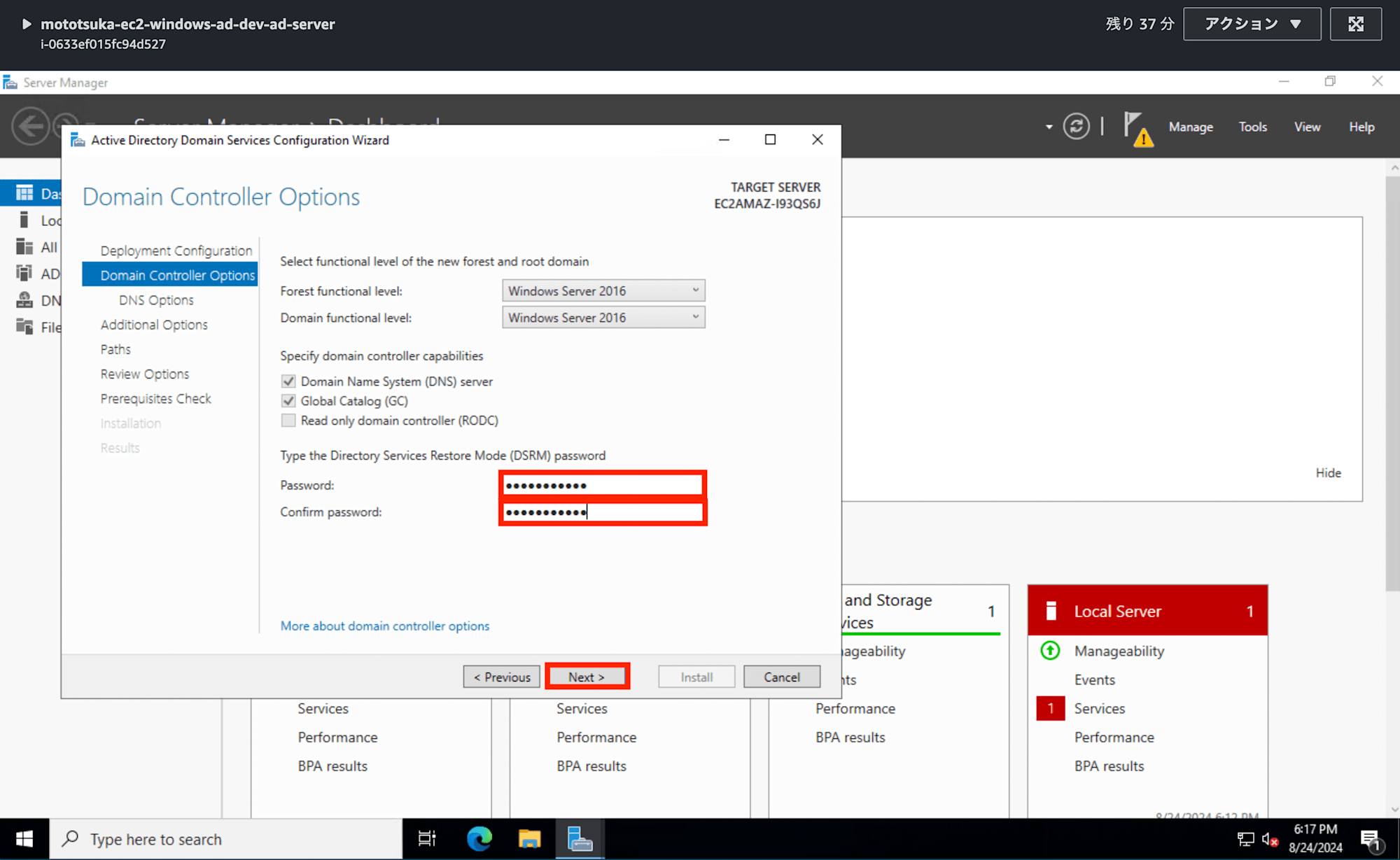The height and width of the screenshot is (860, 1400).
Task: Open the Help menu
Action: (1361, 127)
